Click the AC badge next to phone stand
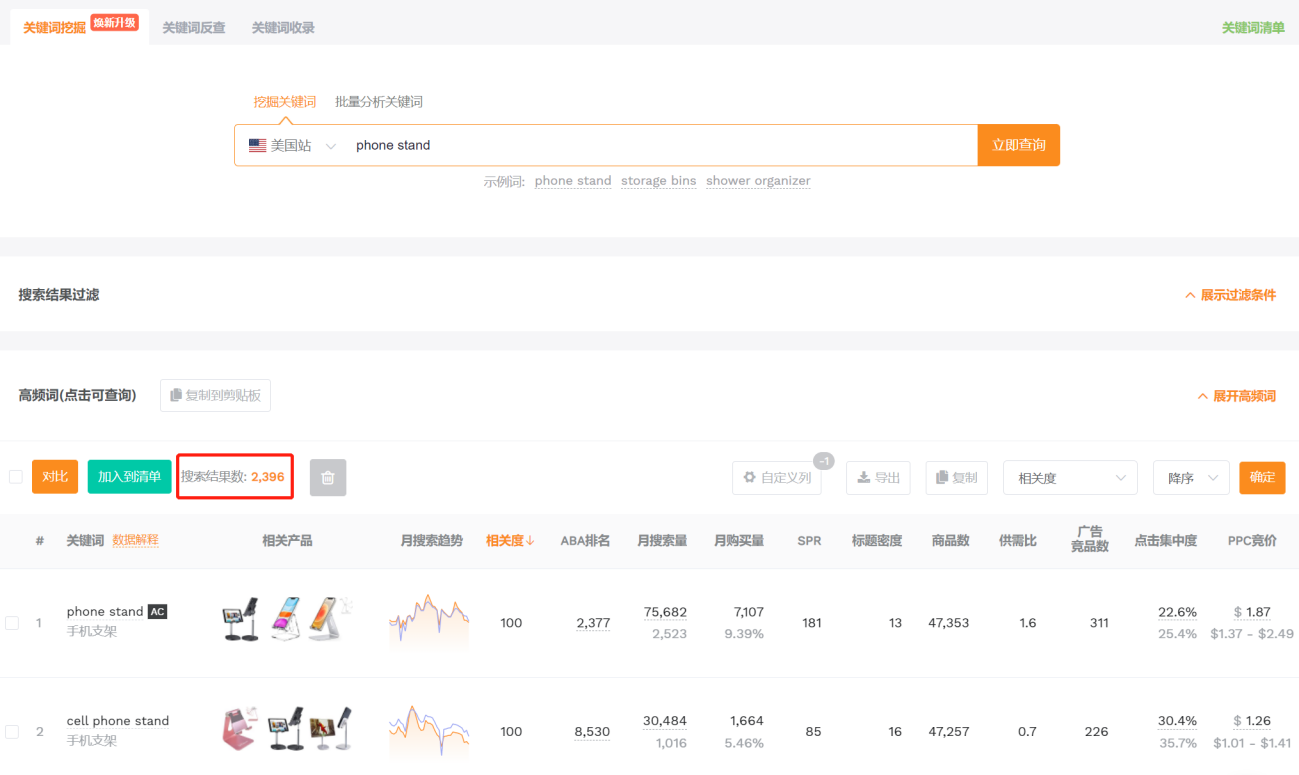Viewport: 1299px width, 775px height. pyautogui.click(x=155, y=611)
